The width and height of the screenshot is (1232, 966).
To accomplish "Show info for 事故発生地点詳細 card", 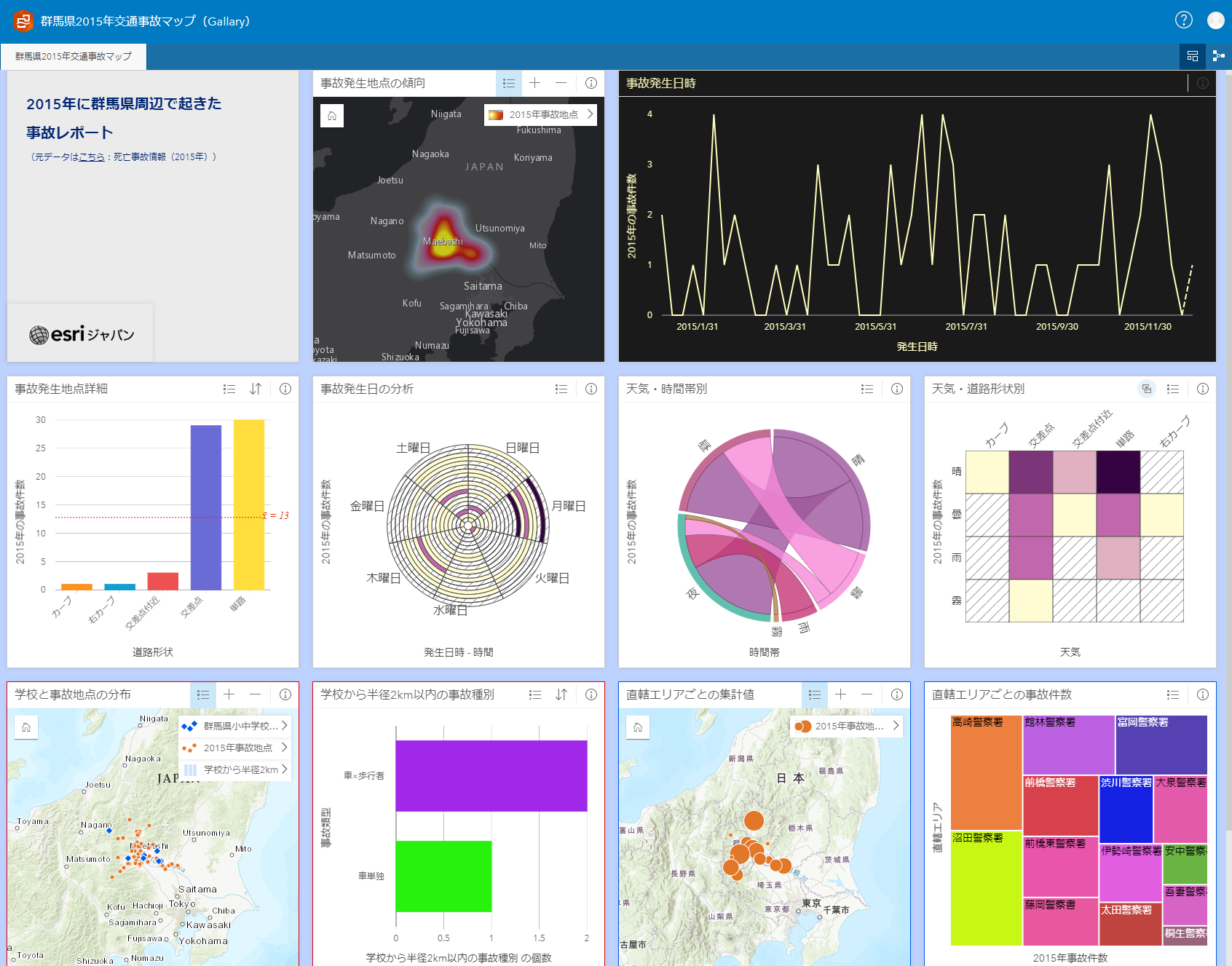I will click(285, 389).
